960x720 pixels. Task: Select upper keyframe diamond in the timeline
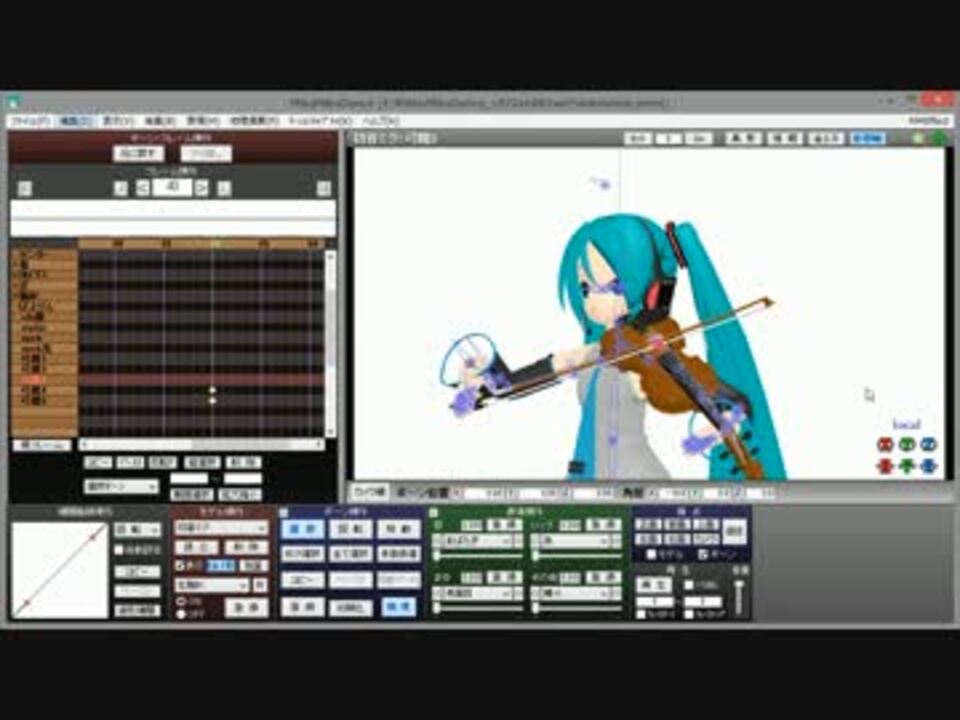[x=212, y=390]
